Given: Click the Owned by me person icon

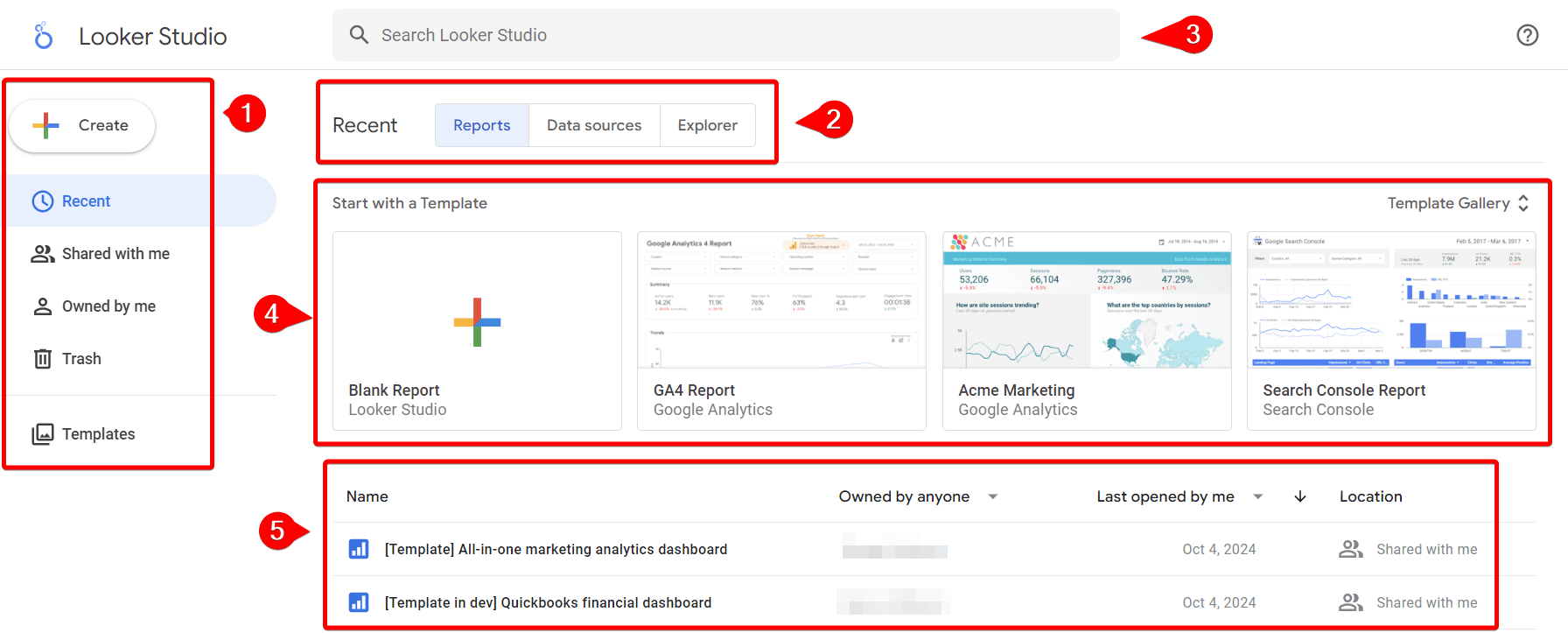Looking at the screenshot, I should (x=43, y=306).
